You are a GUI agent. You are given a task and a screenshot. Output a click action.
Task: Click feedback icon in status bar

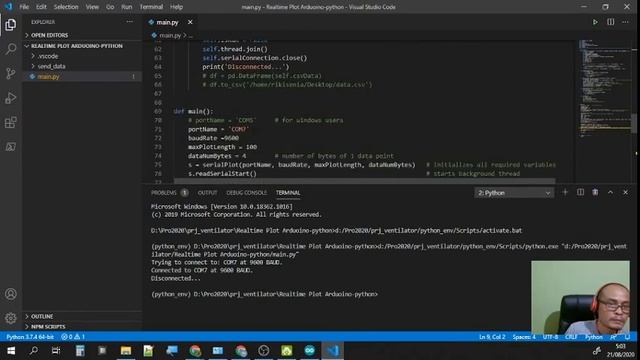613,337
